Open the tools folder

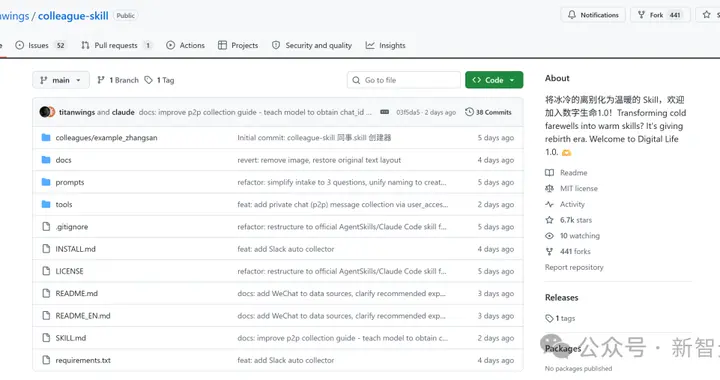(x=64, y=205)
